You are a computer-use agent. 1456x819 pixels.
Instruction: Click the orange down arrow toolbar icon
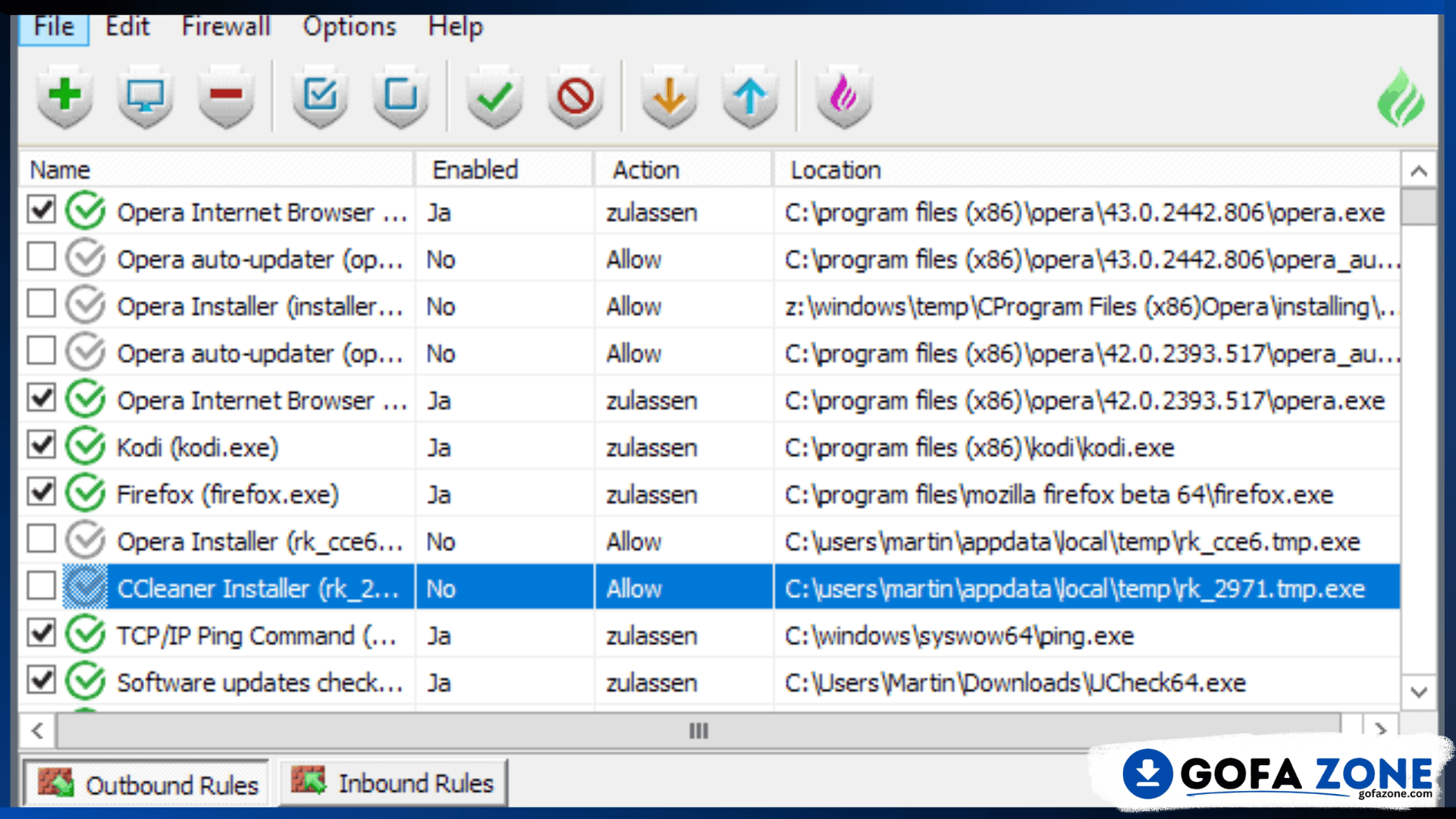[x=670, y=96]
